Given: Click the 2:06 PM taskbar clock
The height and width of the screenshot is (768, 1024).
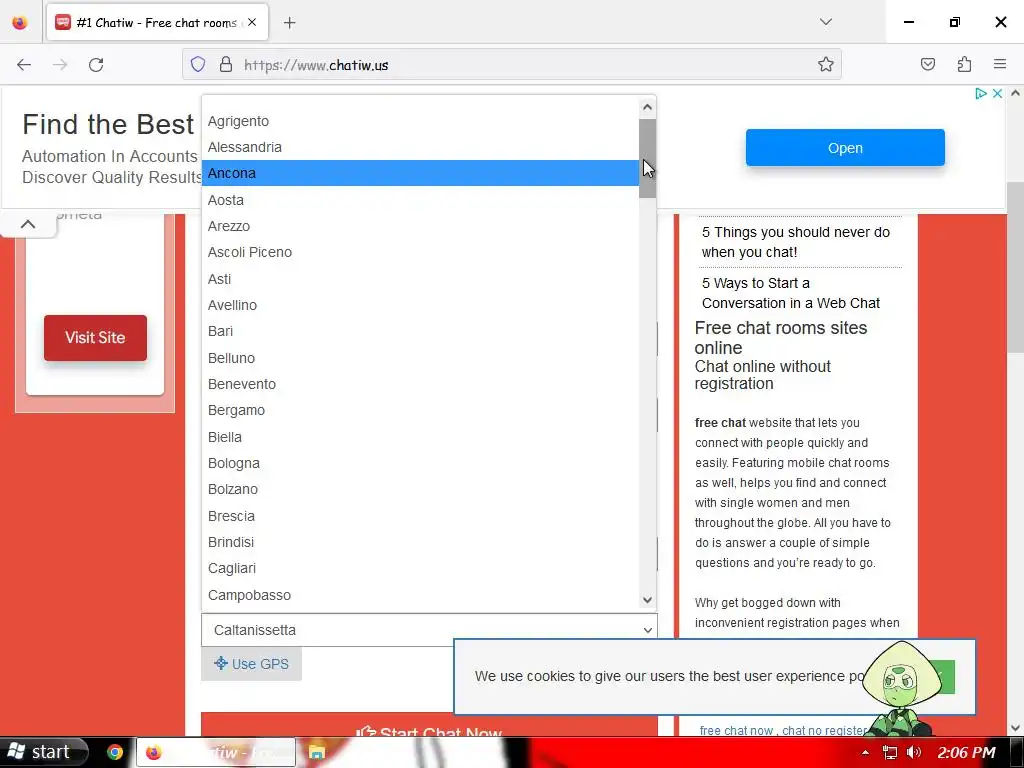Looking at the screenshot, I should click(967, 752).
